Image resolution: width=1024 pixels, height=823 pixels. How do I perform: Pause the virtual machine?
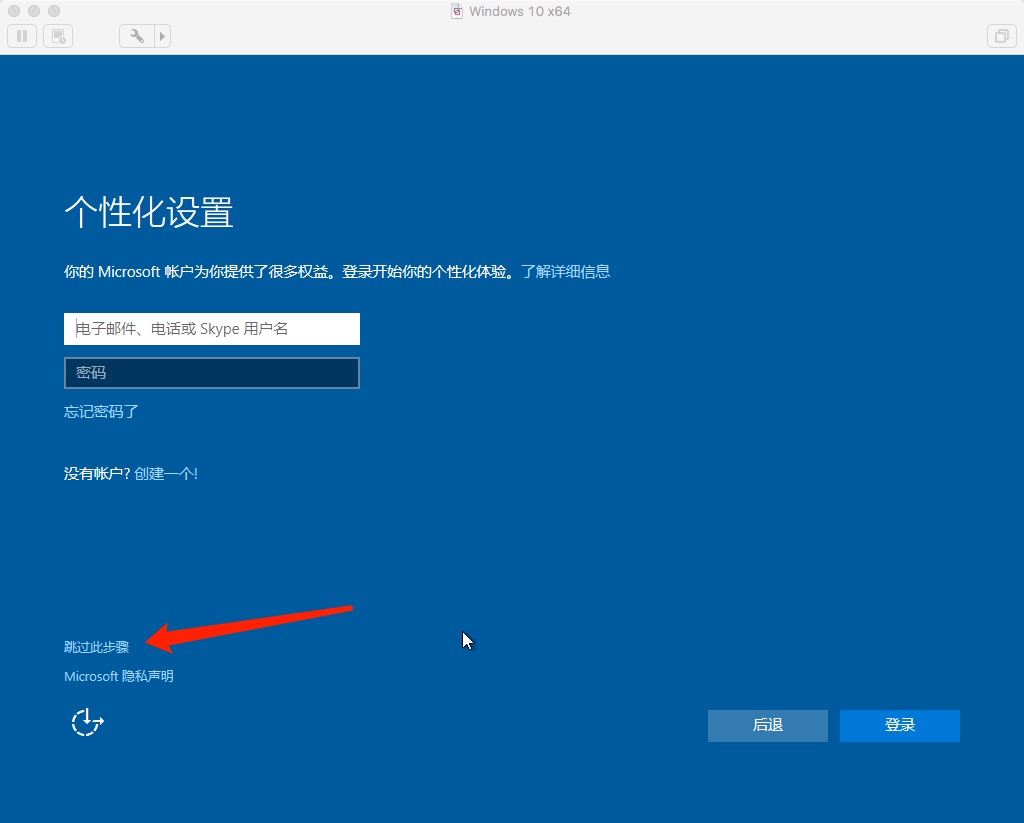[22, 36]
